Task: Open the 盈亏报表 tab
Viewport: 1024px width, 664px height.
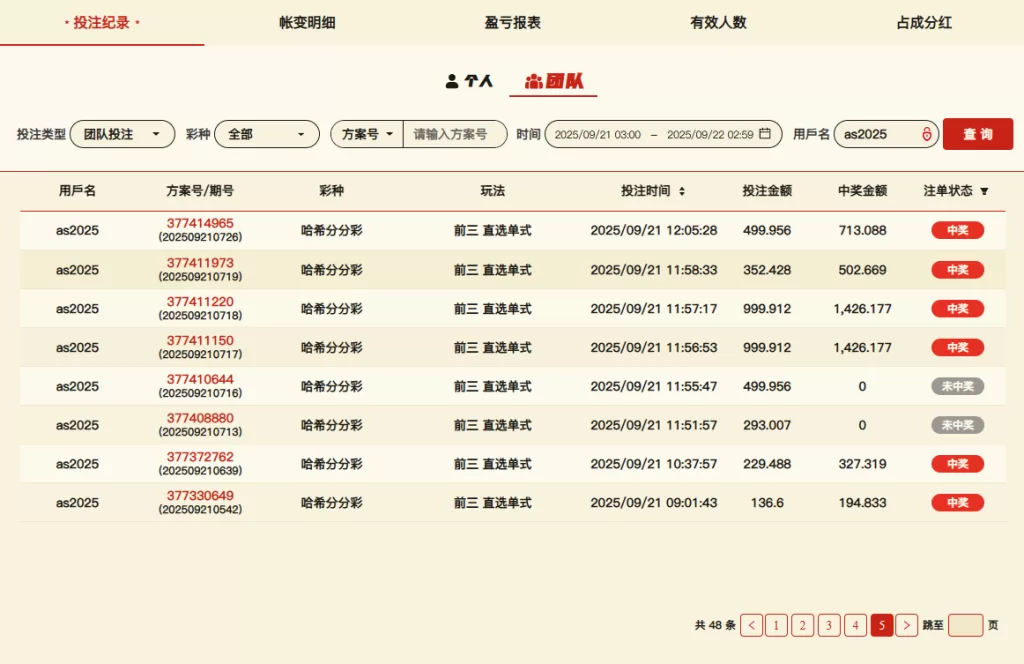Action: 512,22
